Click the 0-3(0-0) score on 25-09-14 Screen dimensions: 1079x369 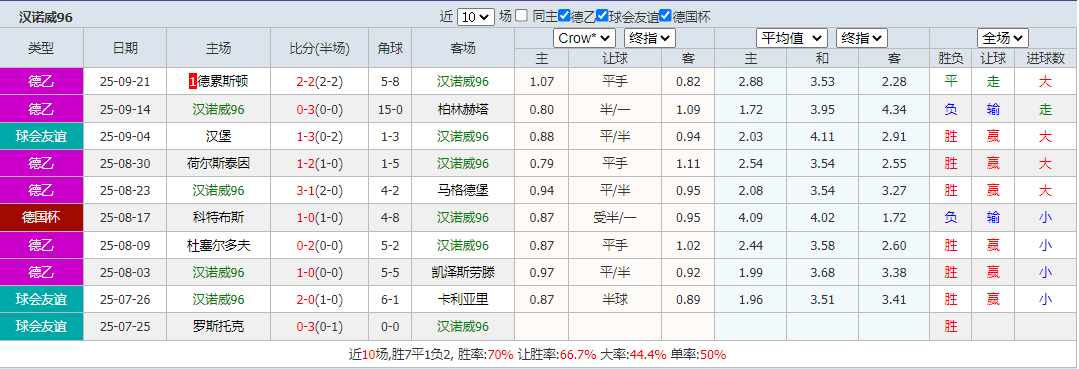[x=319, y=109]
